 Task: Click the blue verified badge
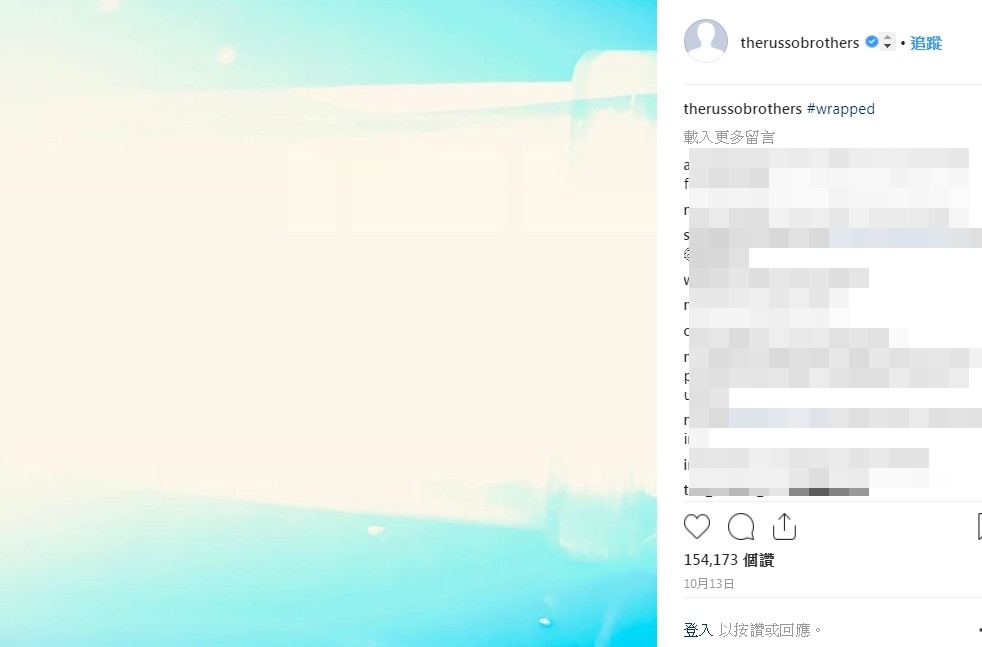coord(871,42)
